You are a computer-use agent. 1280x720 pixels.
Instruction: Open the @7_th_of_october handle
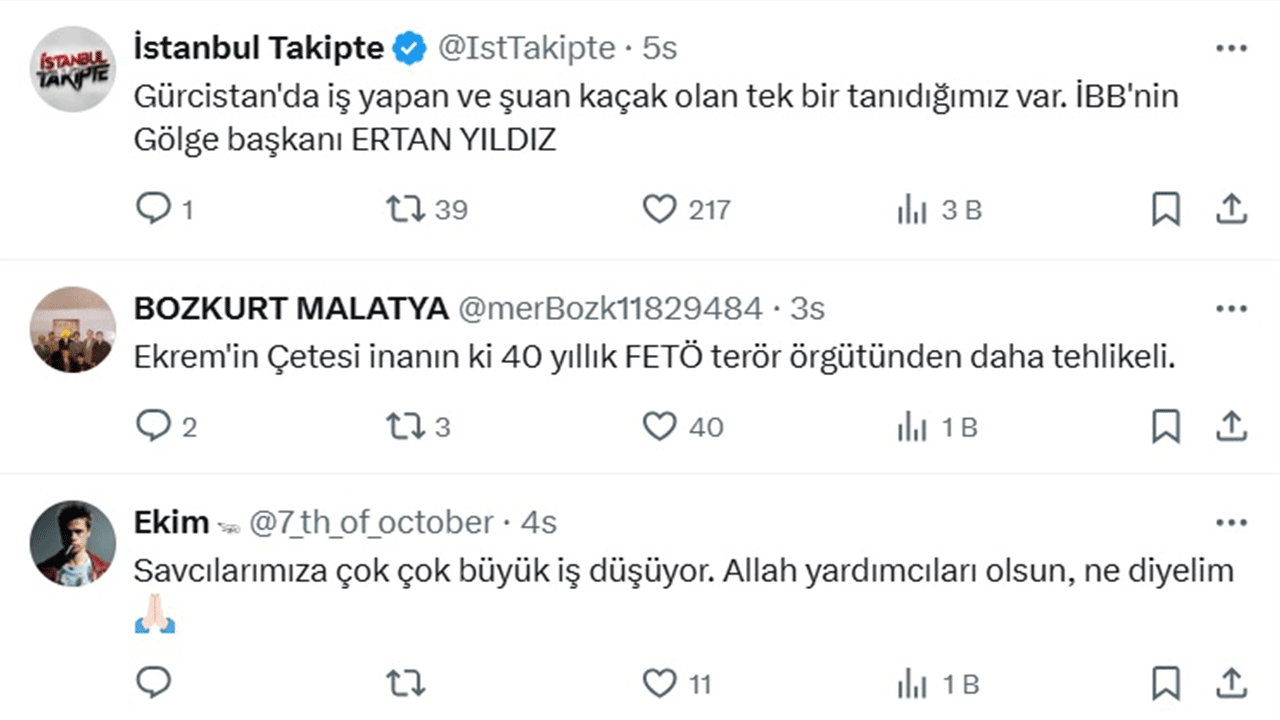click(370, 523)
